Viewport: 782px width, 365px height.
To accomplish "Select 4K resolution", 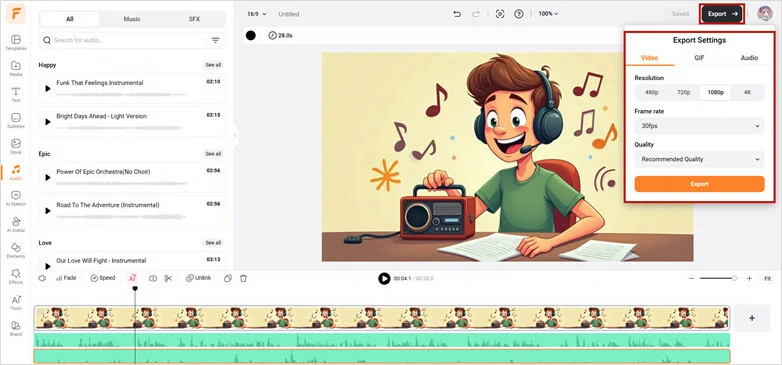I will click(x=747, y=93).
